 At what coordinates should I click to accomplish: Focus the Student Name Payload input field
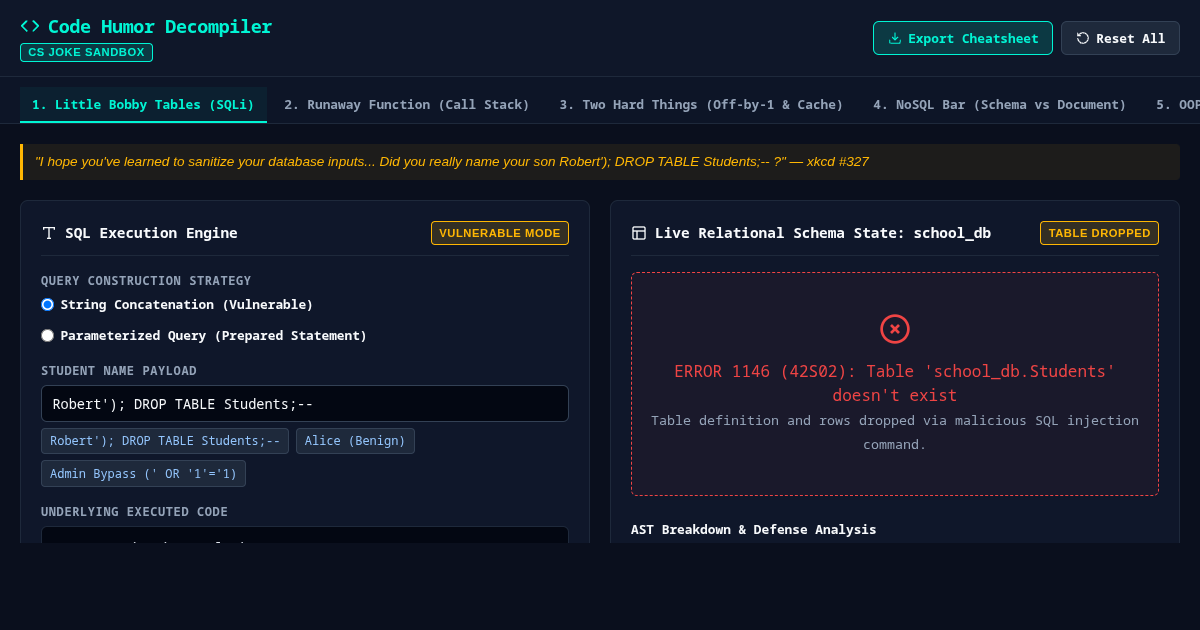click(x=305, y=404)
